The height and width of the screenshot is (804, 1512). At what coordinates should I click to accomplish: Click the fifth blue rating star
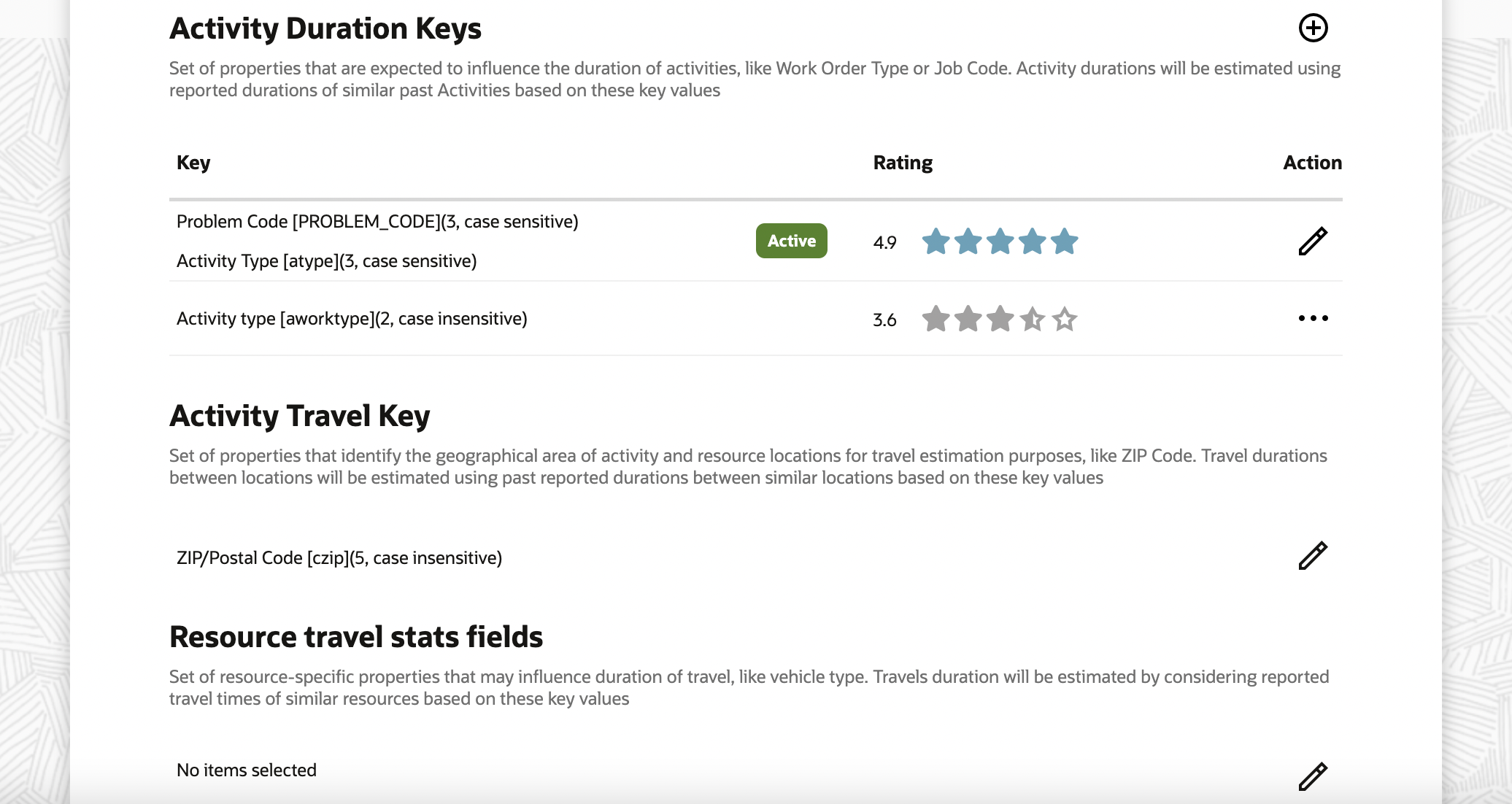click(1065, 241)
